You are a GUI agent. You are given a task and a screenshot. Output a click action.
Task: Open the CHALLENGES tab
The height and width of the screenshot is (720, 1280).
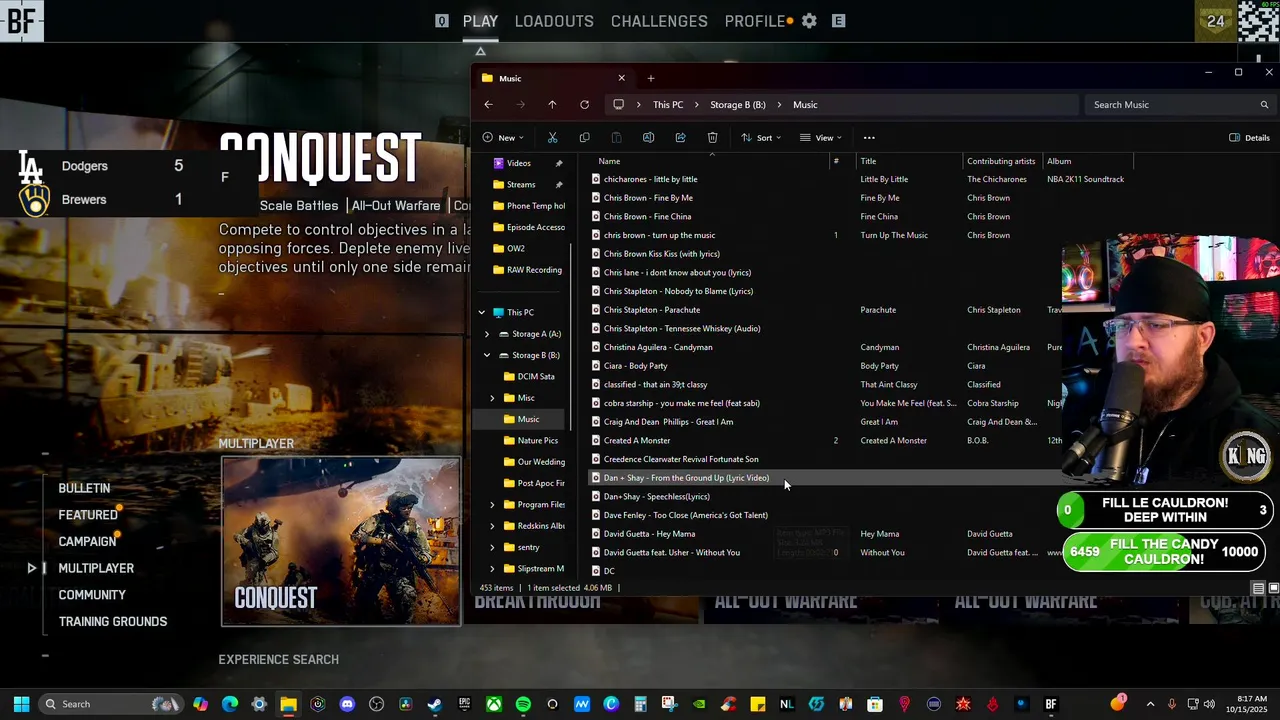click(659, 21)
